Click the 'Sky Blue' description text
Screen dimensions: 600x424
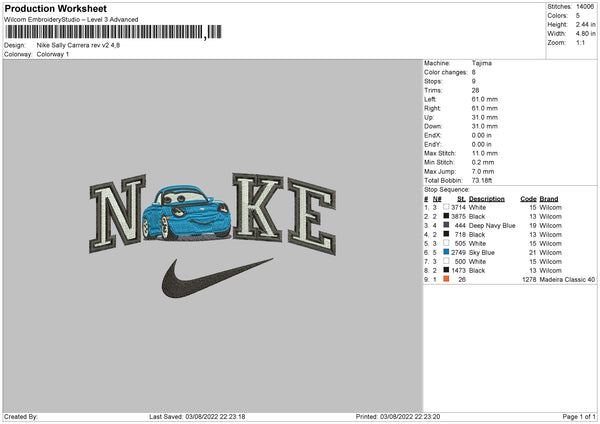(482, 253)
